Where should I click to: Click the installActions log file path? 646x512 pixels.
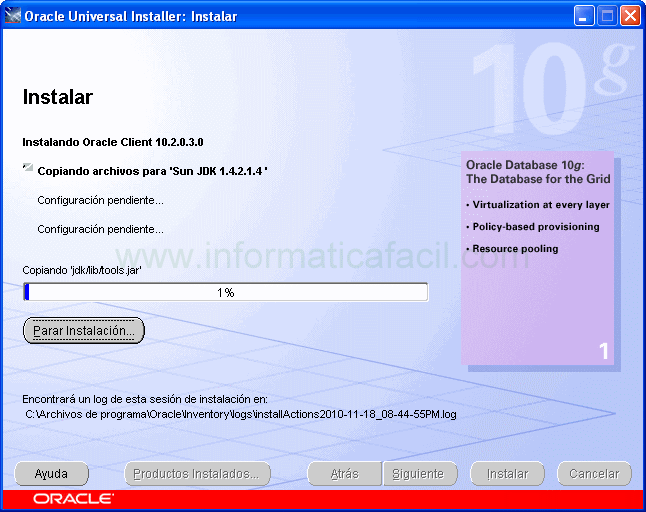point(241,414)
